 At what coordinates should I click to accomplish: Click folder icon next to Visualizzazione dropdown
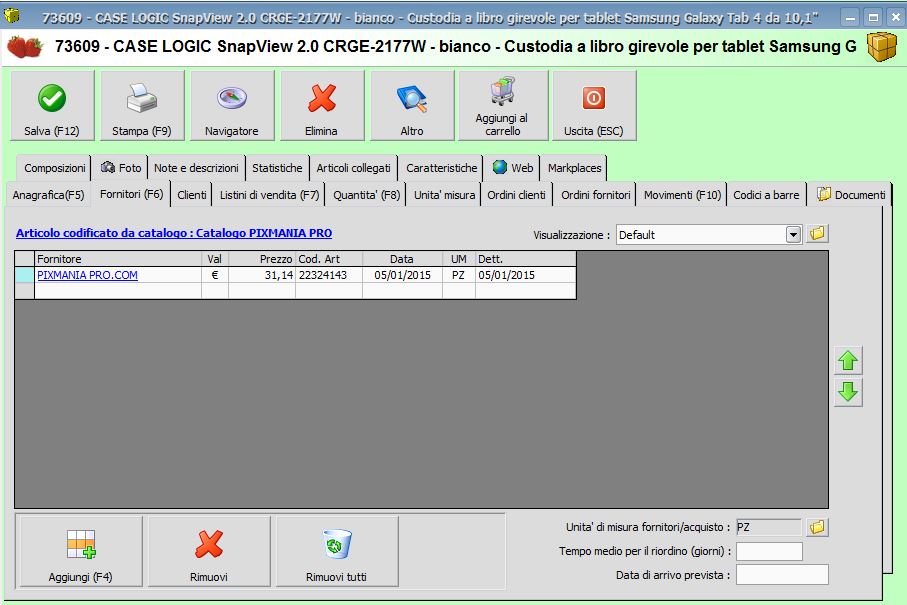pyautogui.click(x=817, y=234)
